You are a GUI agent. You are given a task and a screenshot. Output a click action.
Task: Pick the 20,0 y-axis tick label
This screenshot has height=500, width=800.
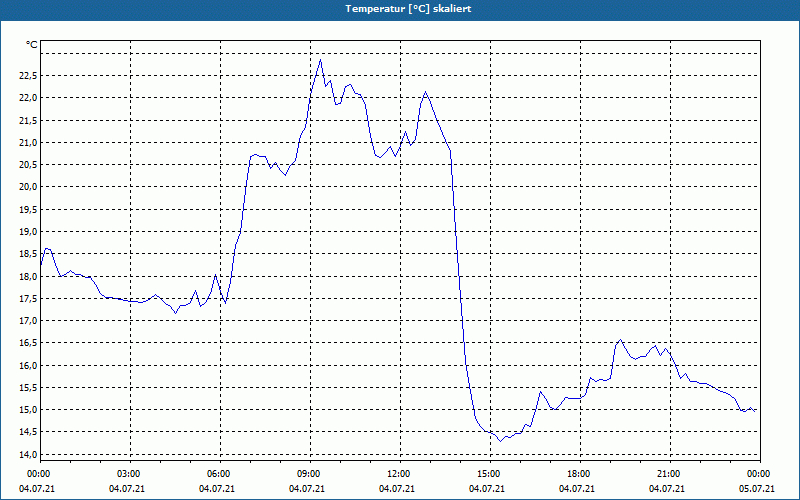28,187
